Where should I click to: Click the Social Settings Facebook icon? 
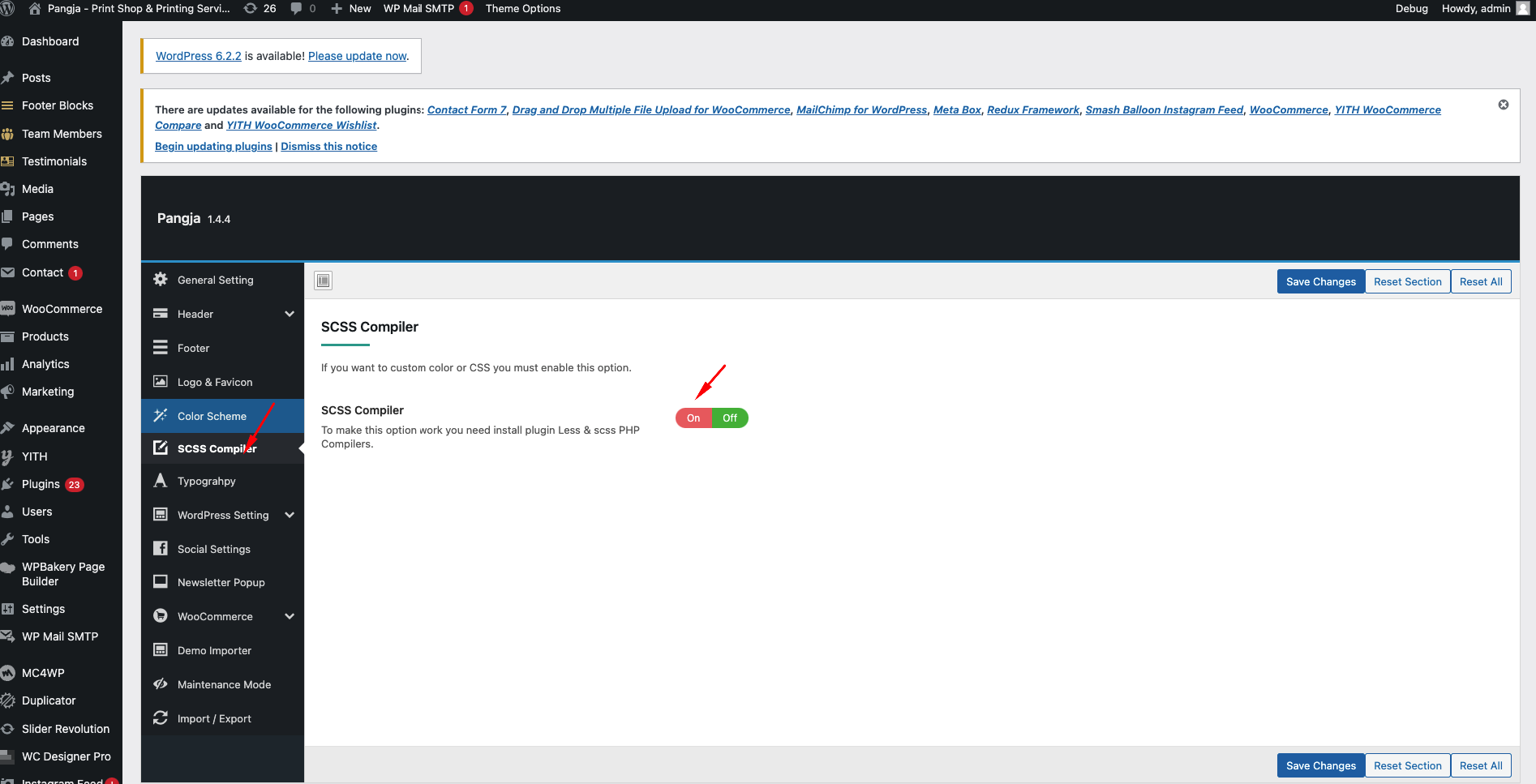161,548
